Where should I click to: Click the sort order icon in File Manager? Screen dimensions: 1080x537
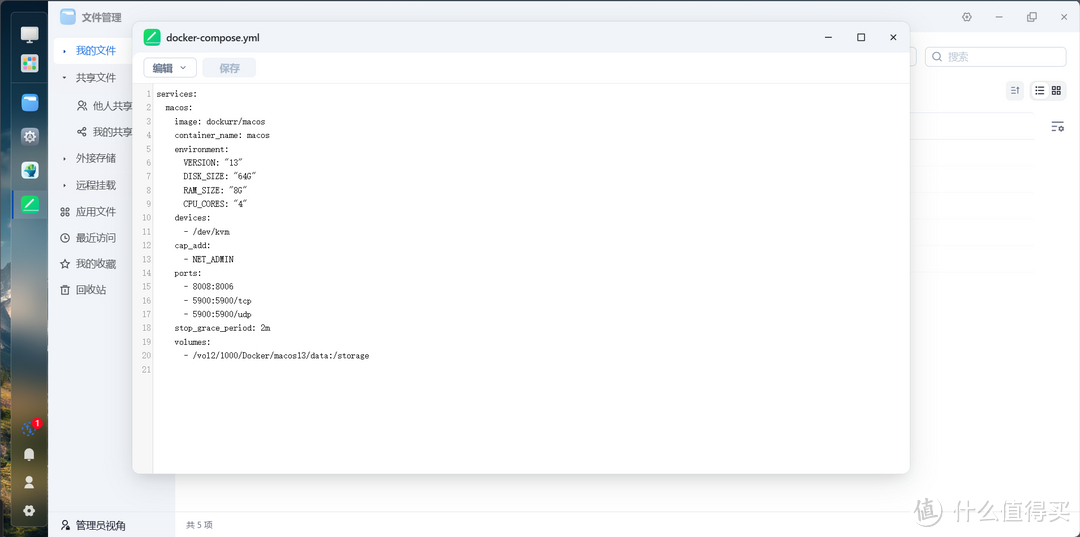1015,90
